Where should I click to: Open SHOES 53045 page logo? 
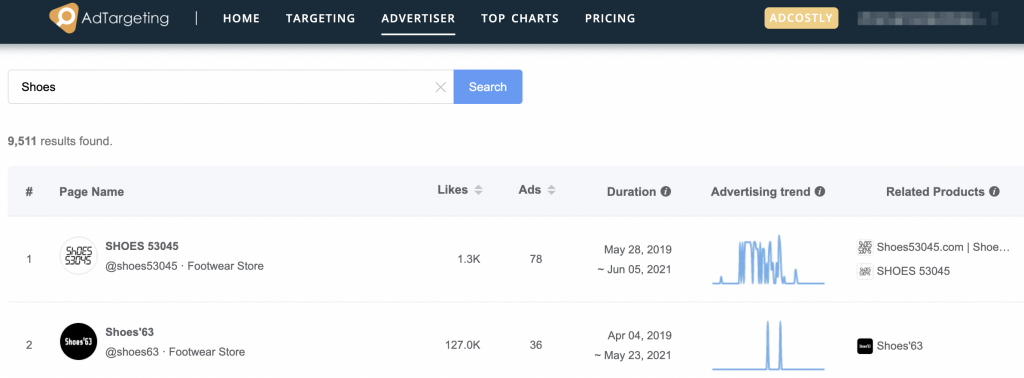pyautogui.click(x=78, y=255)
